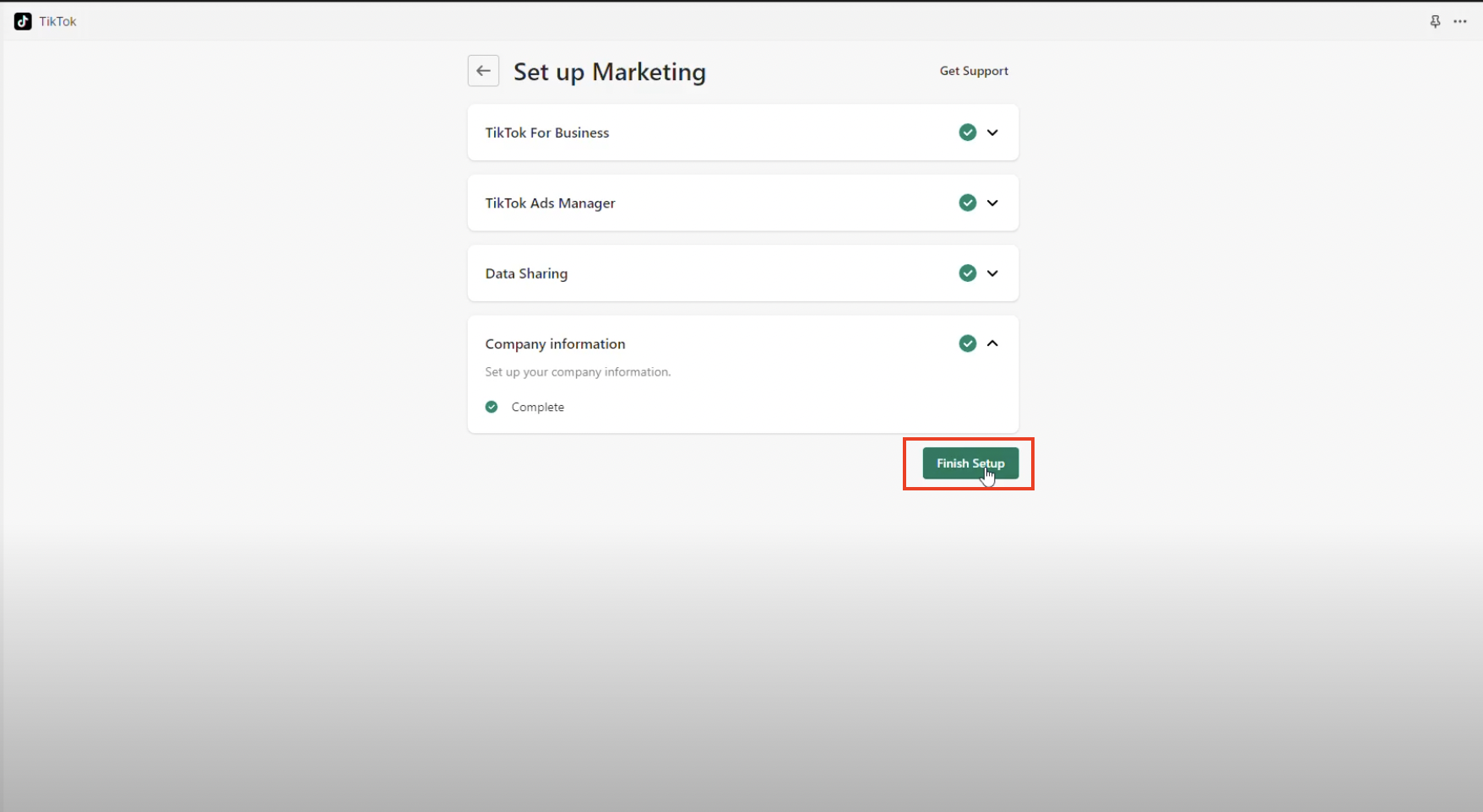Select the Data Sharing heading
Viewport: 1483px width, 812px height.
pos(526,273)
